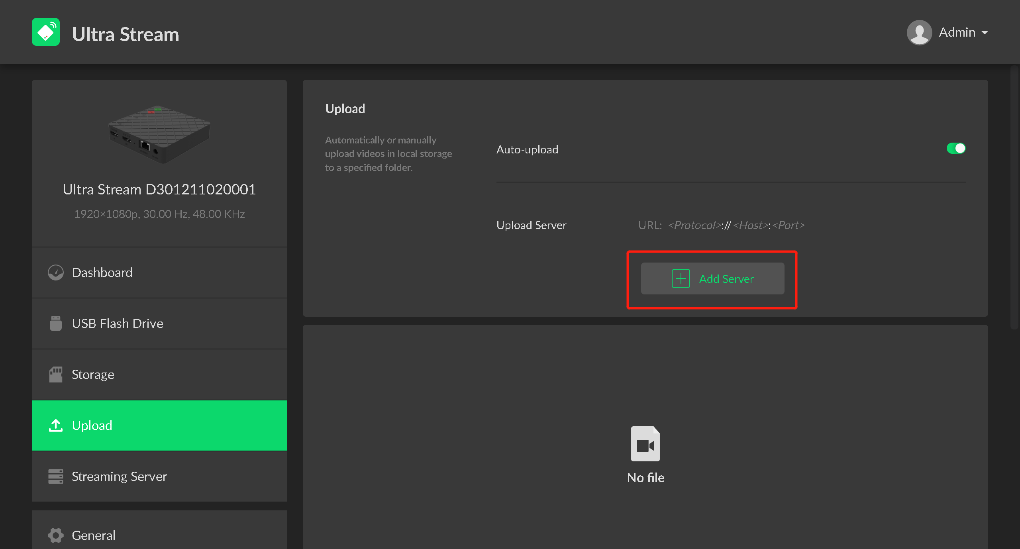Click the Upload Server label
The height and width of the screenshot is (549, 1020).
point(531,225)
